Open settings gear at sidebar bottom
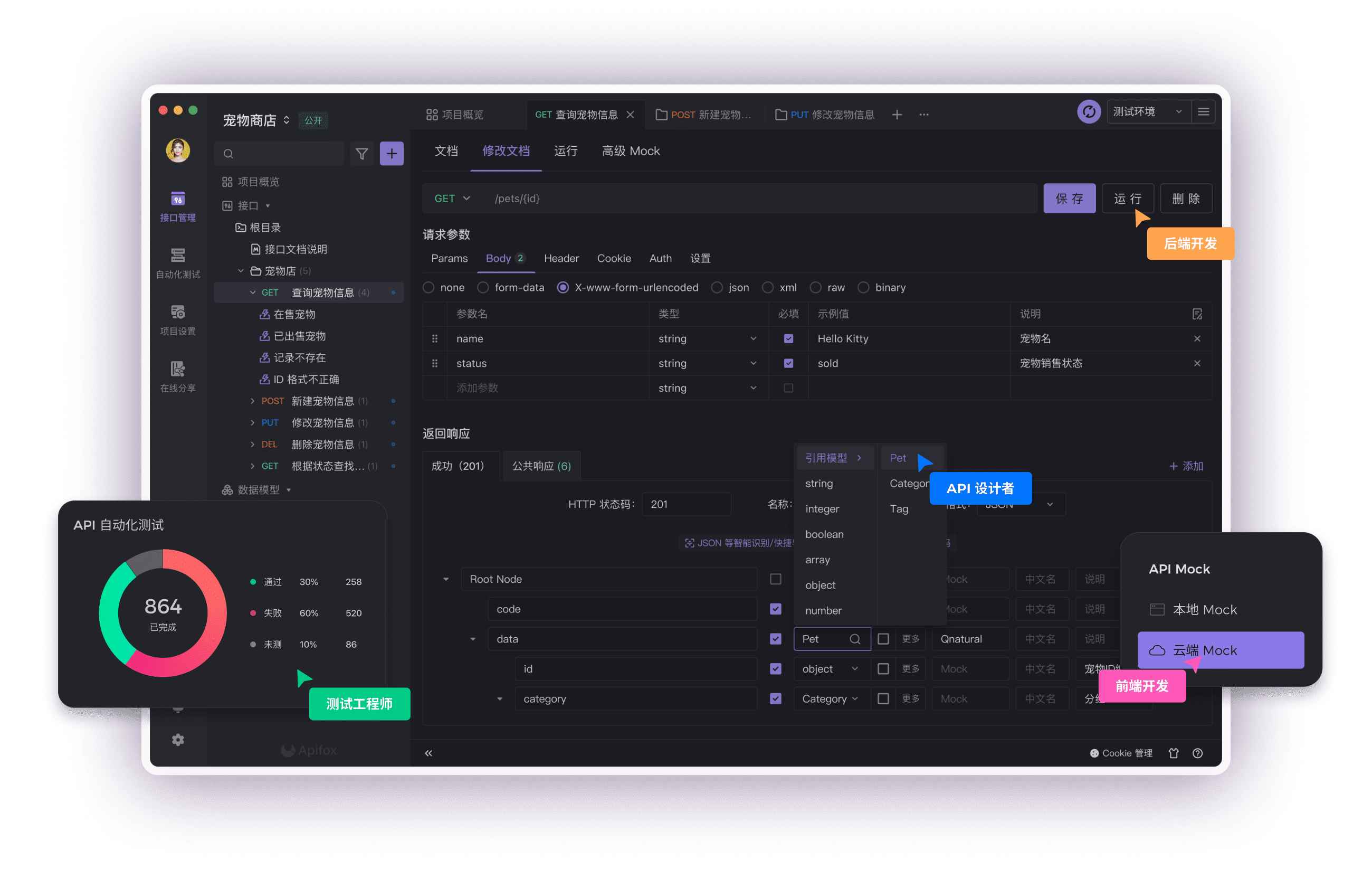The width and height of the screenshot is (1372, 869). click(x=178, y=740)
